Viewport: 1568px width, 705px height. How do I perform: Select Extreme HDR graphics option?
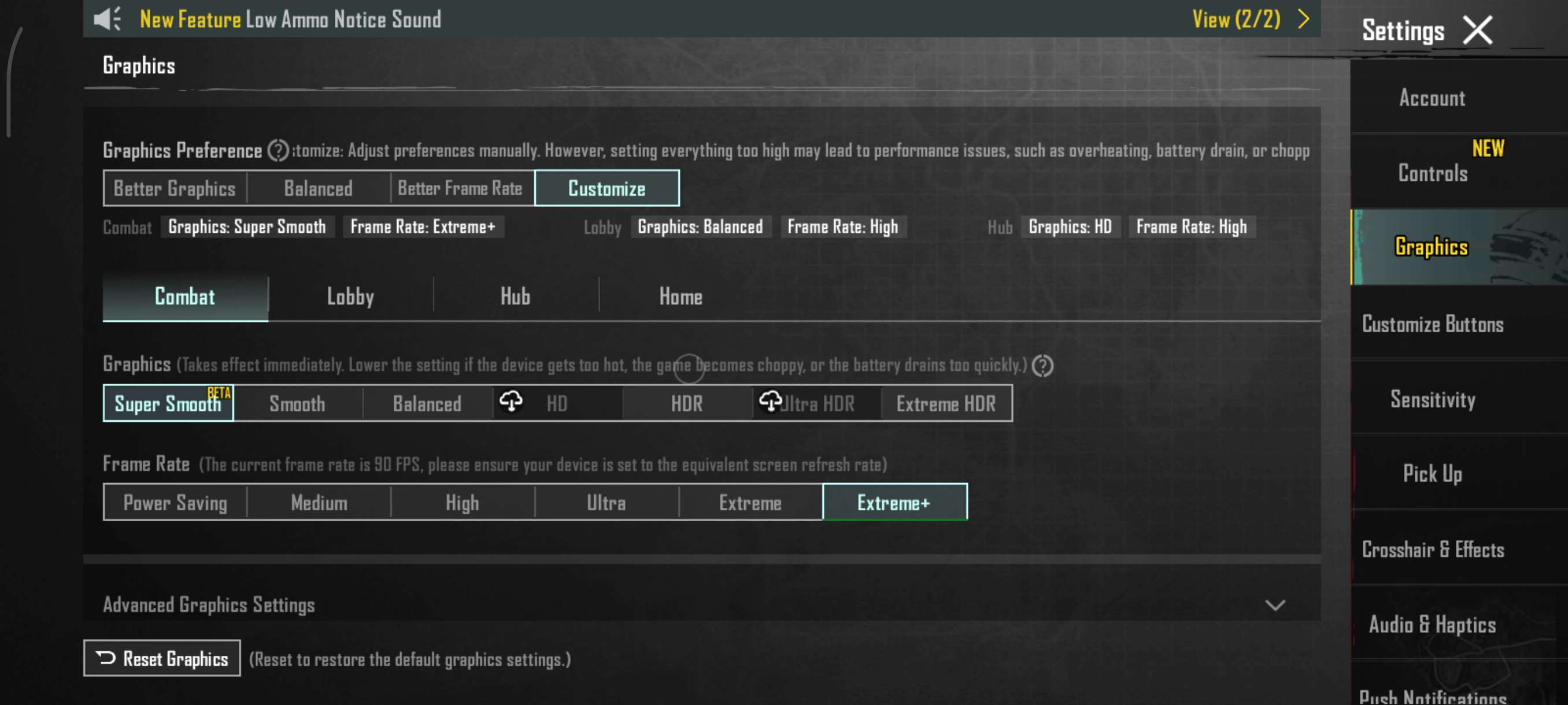point(945,403)
